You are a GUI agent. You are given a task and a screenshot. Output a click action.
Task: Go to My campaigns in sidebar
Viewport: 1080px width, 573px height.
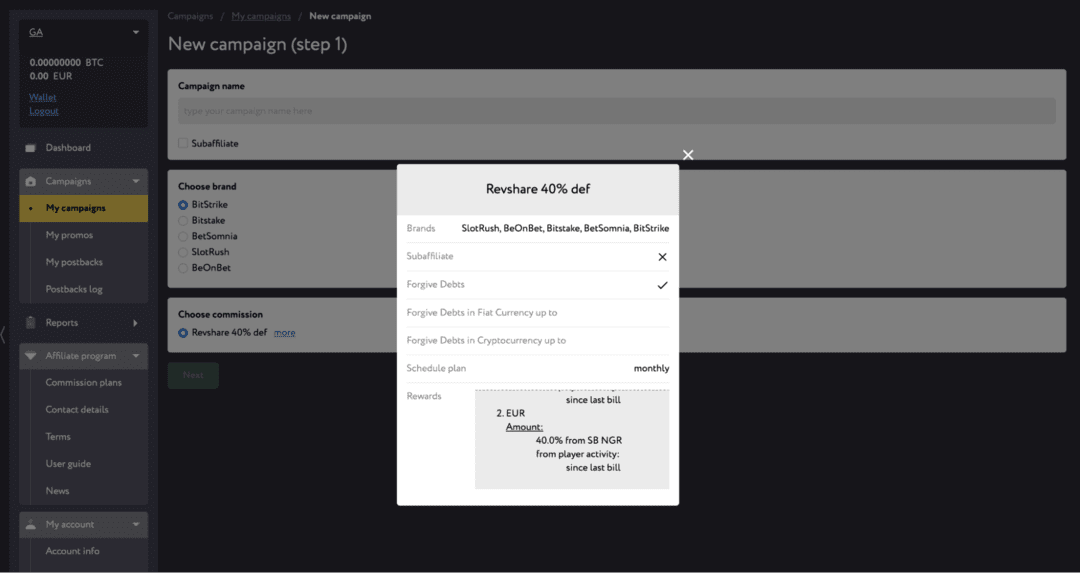[83, 208]
